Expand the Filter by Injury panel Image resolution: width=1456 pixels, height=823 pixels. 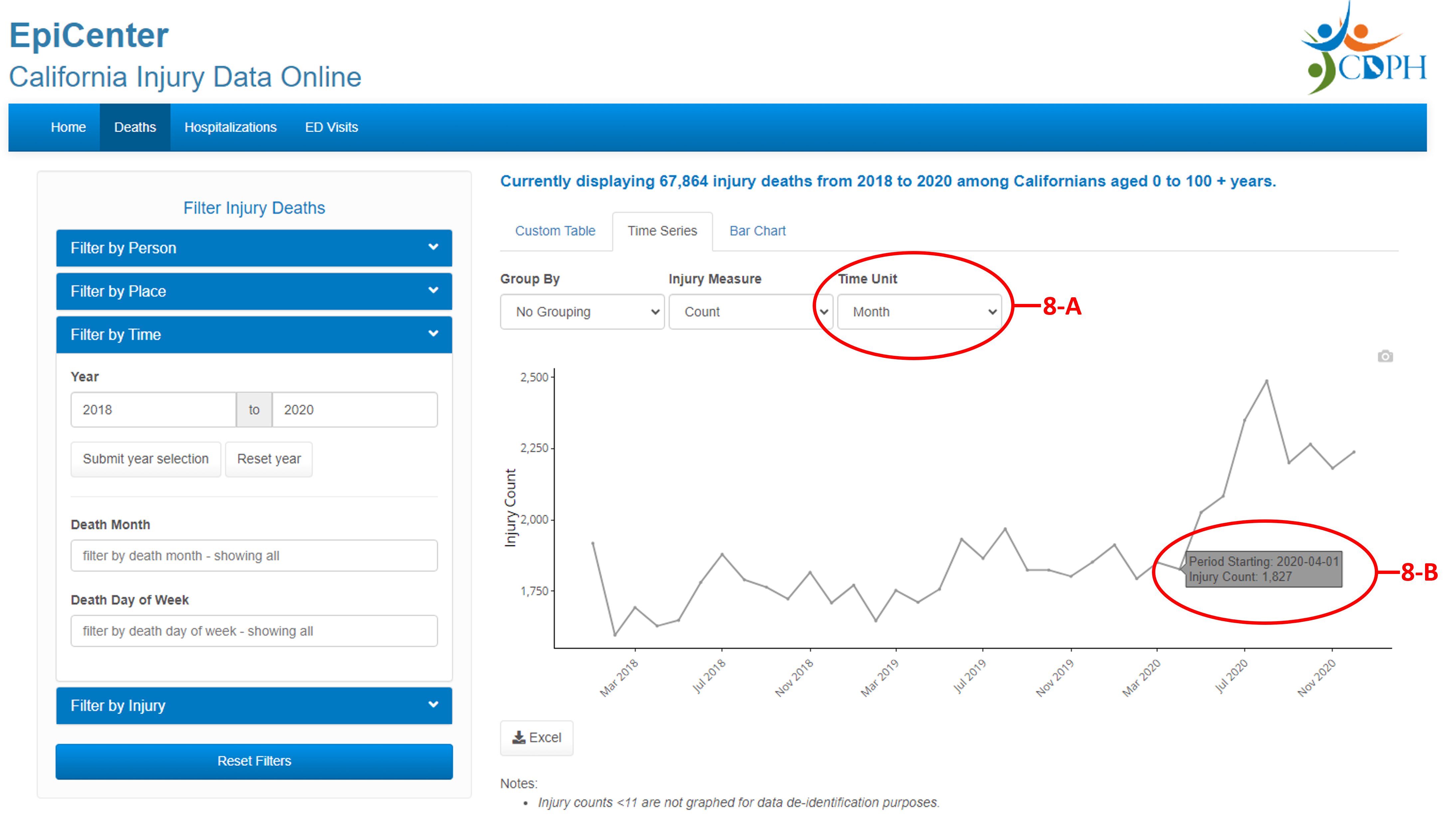point(254,705)
